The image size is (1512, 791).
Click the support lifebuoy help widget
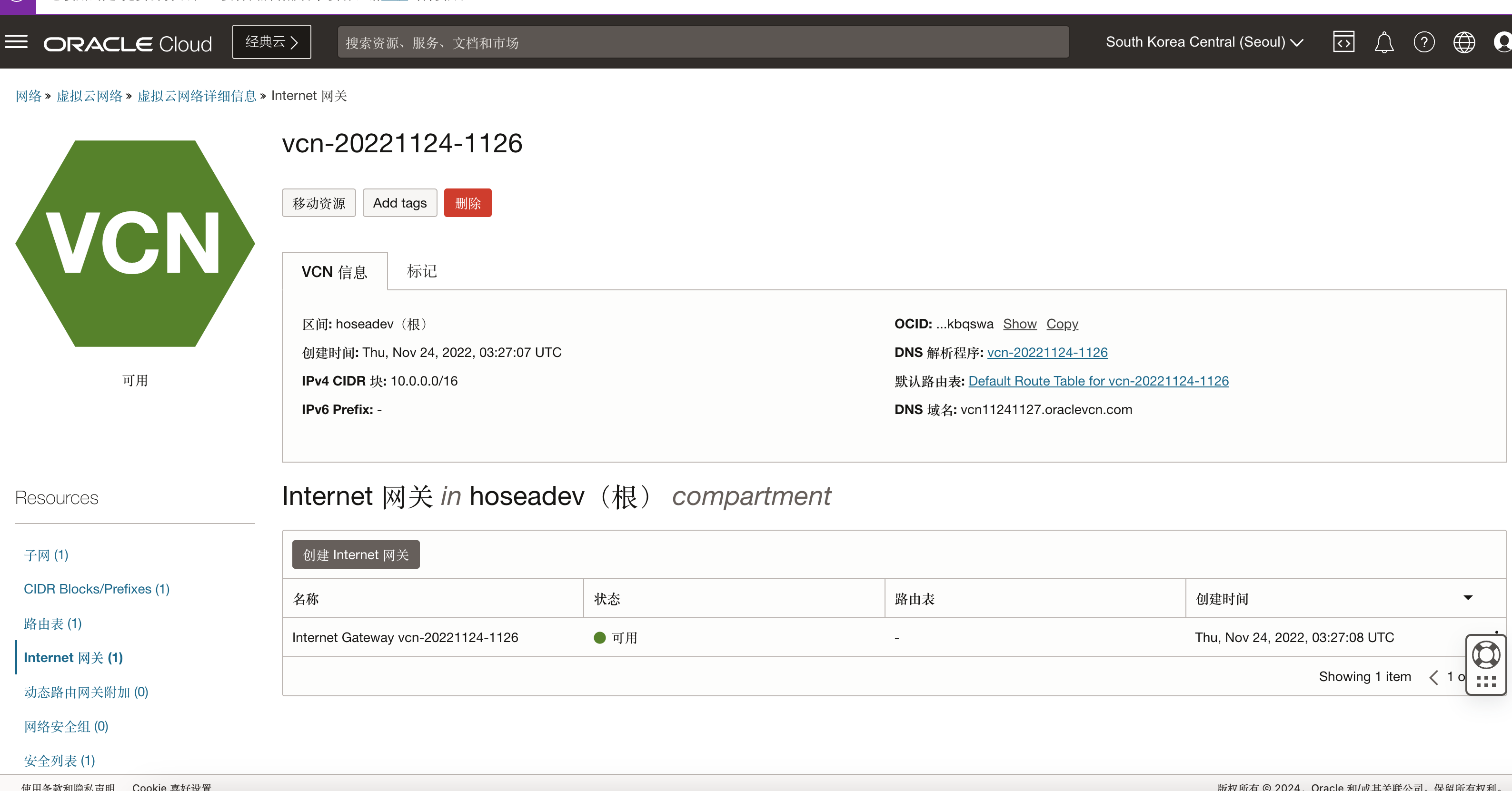pyautogui.click(x=1486, y=655)
